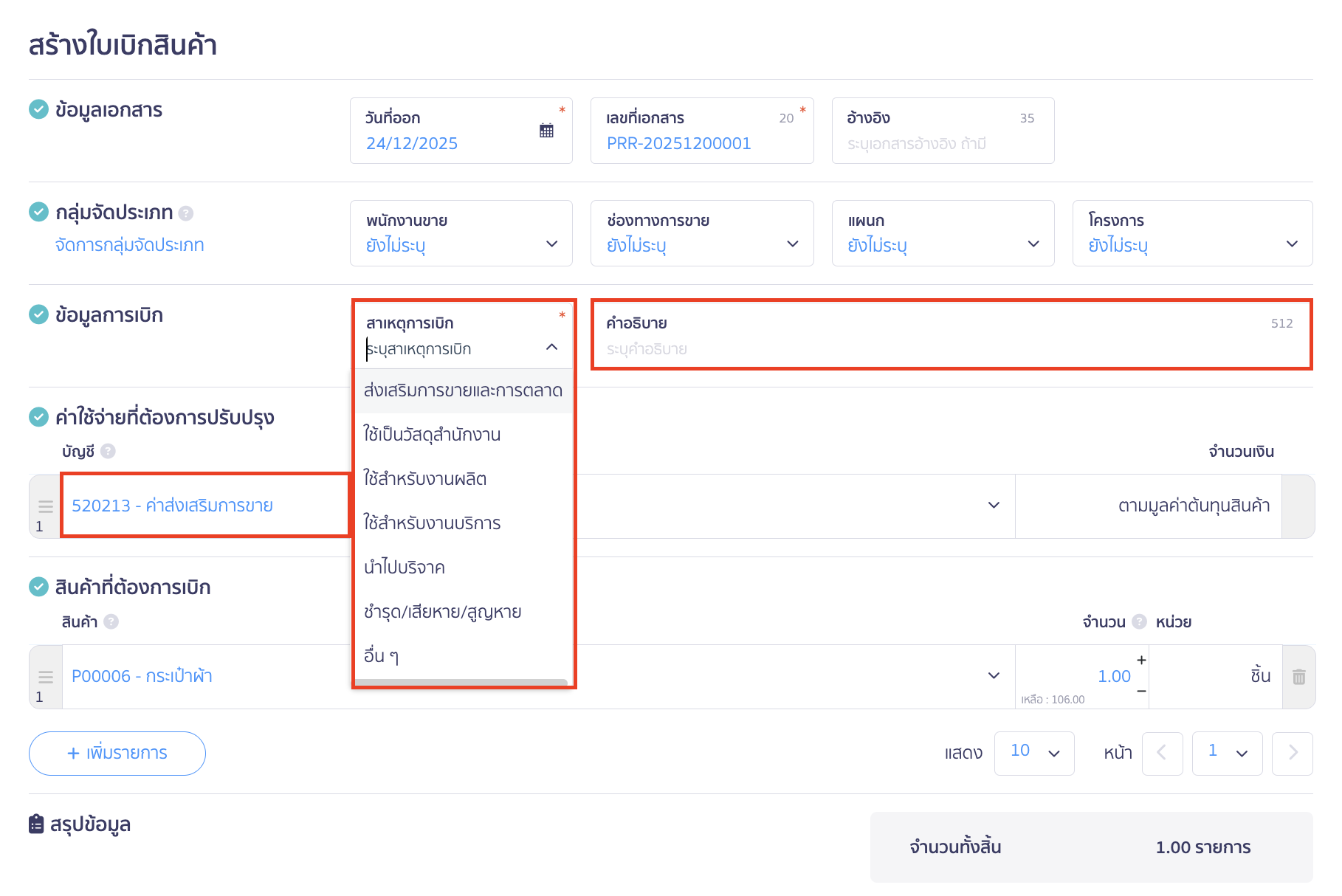Delete the P00006 product row with trash icon
The width and height of the screenshot is (1342, 896).
tap(1298, 677)
